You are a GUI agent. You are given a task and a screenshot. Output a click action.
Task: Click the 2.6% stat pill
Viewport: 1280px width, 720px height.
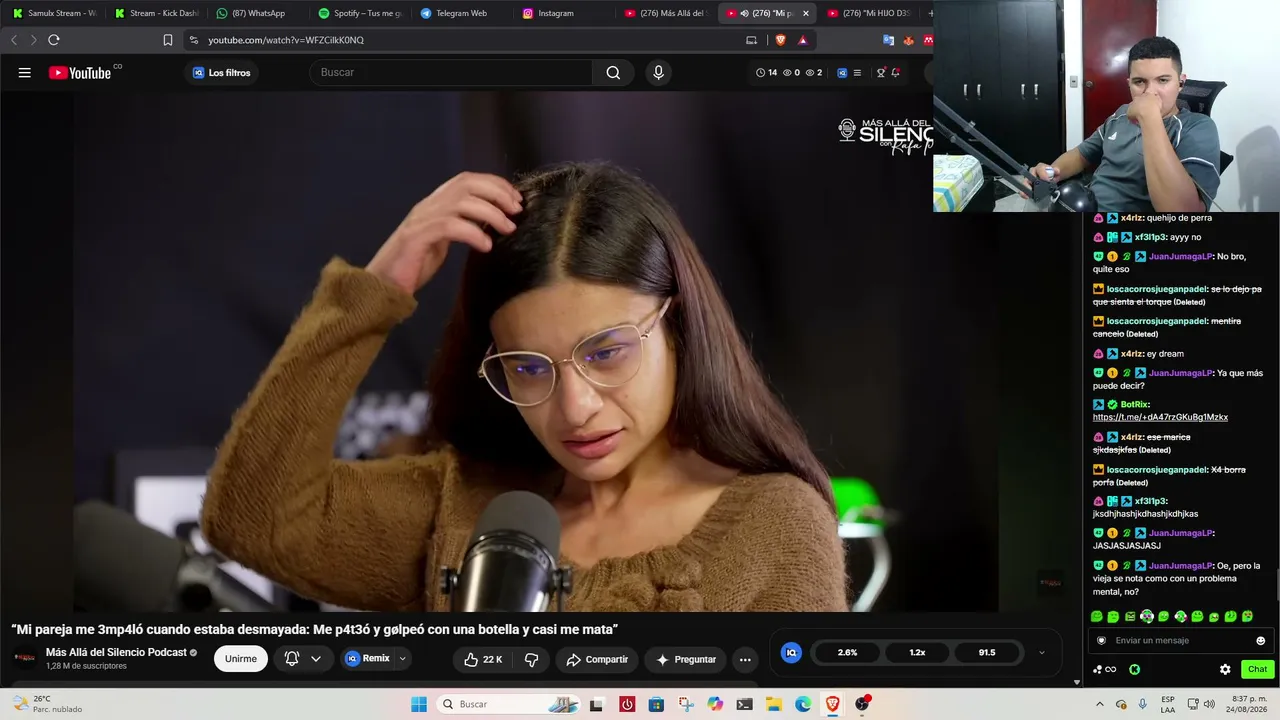click(847, 653)
